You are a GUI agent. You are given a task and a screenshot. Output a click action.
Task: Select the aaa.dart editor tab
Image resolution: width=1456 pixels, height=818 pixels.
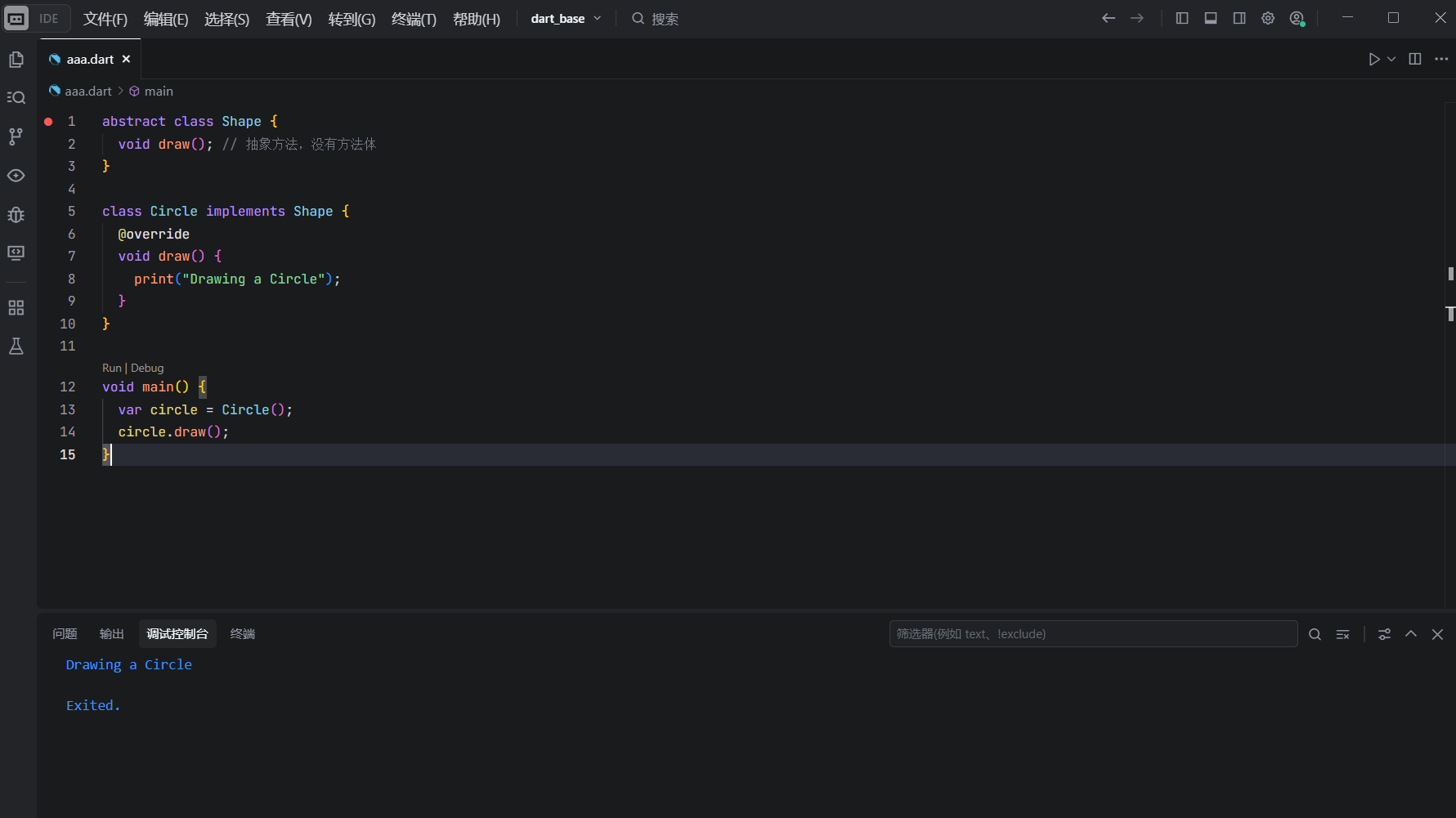click(x=90, y=59)
